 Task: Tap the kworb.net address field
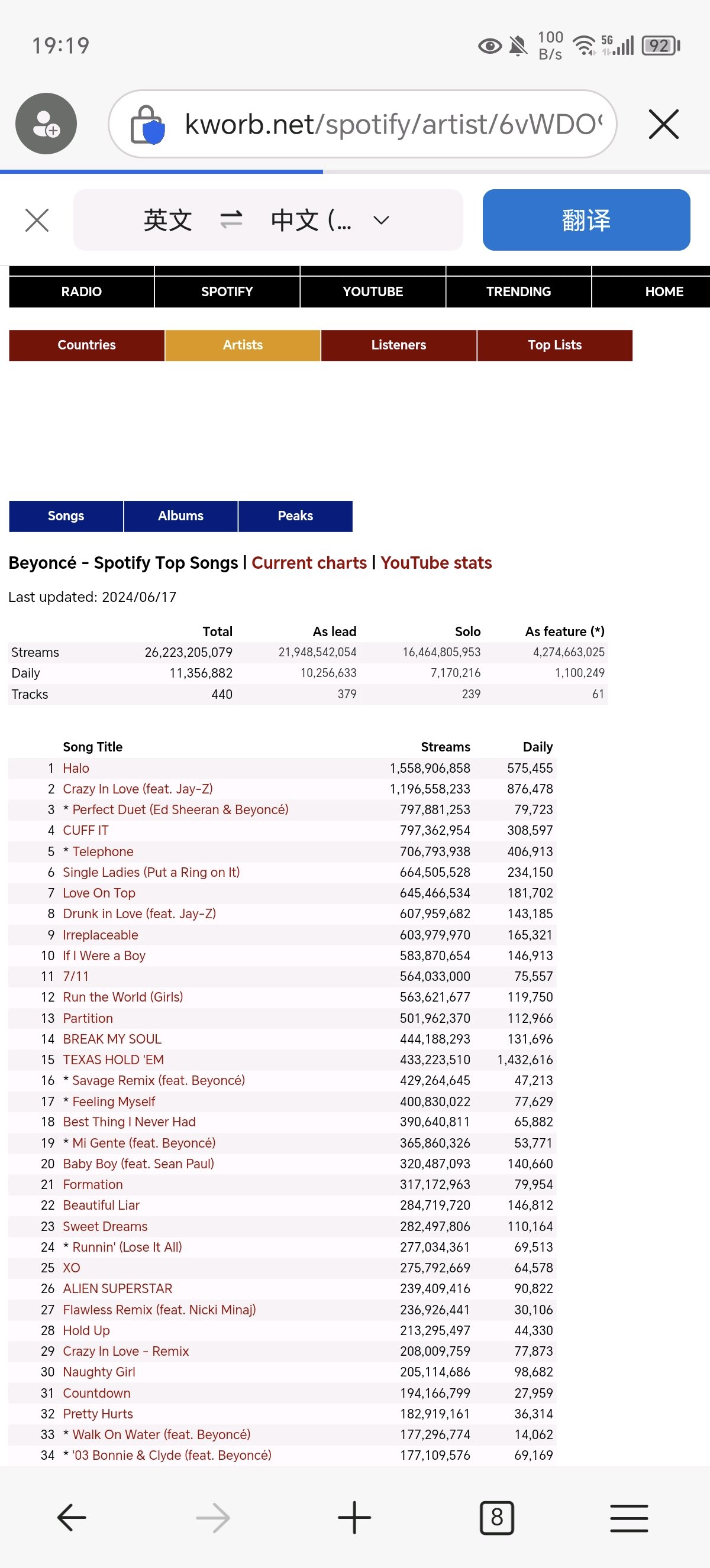click(x=362, y=124)
